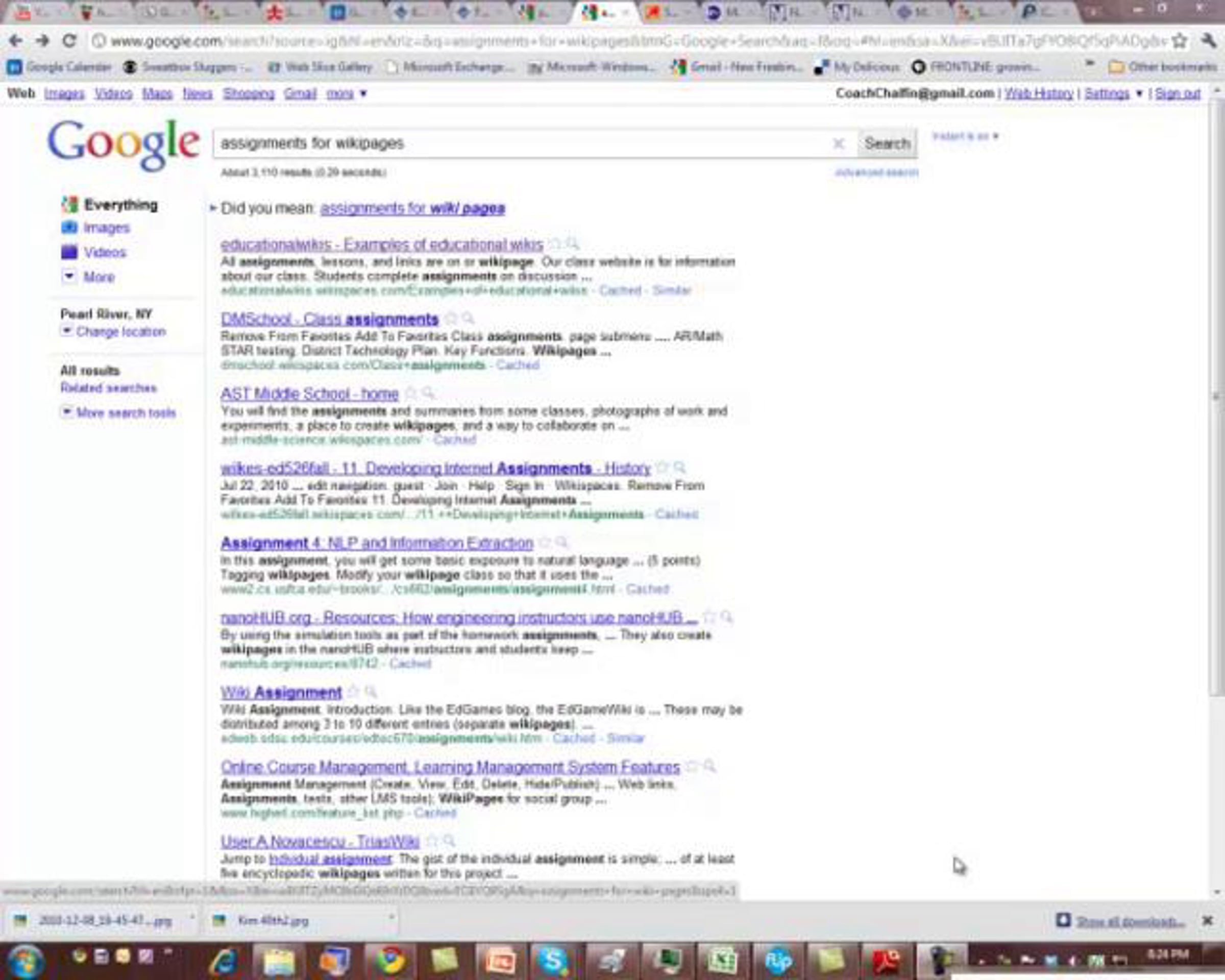The image size is (1225, 980).
Task: Star the Wiki Assignment result
Action: pyautogui.click(x=353, y=692)
